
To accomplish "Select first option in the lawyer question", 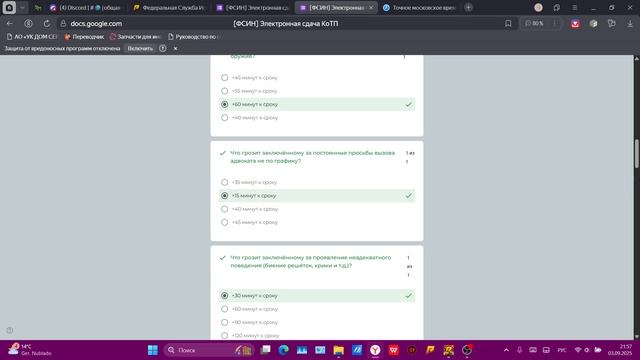I will 224,182.
